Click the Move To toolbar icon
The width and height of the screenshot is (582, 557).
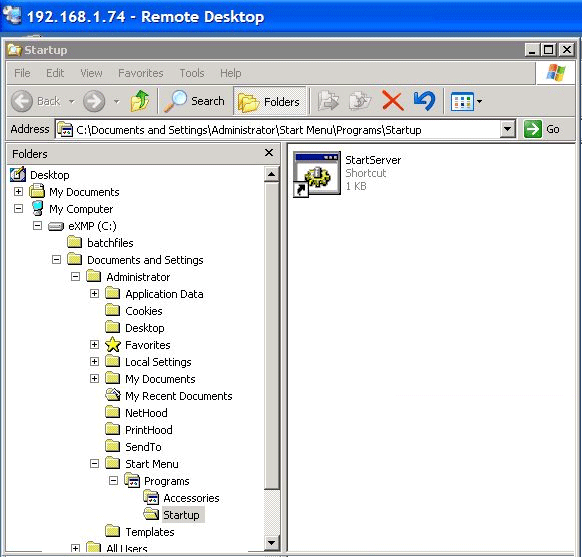pyautogui.click(x=328, y=101)
